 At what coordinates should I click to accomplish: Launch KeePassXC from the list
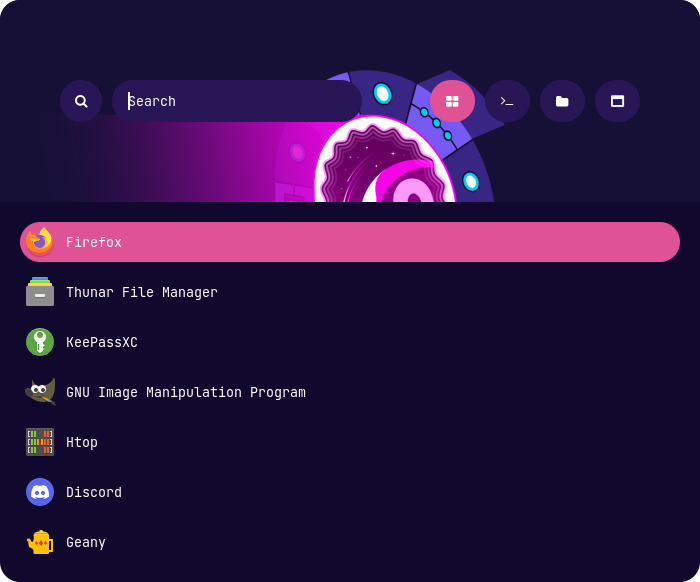coord(101,342)
